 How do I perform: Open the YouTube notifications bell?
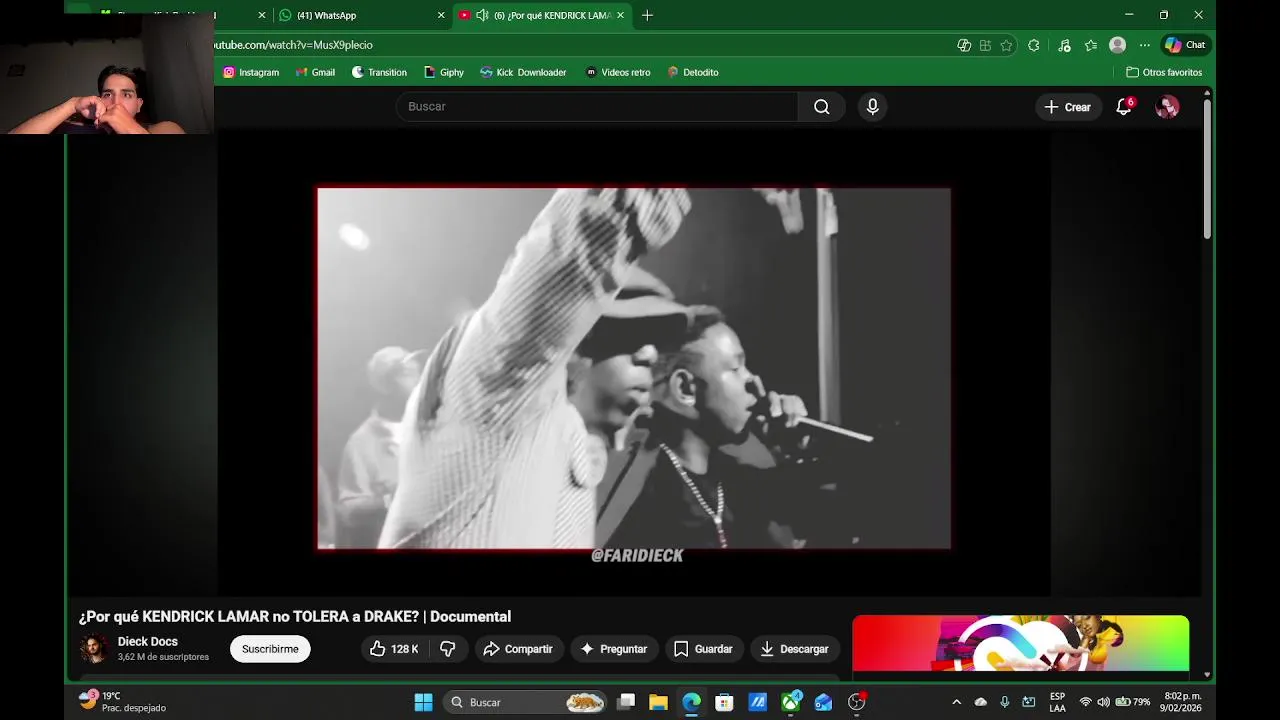(x=1124, y=107)
